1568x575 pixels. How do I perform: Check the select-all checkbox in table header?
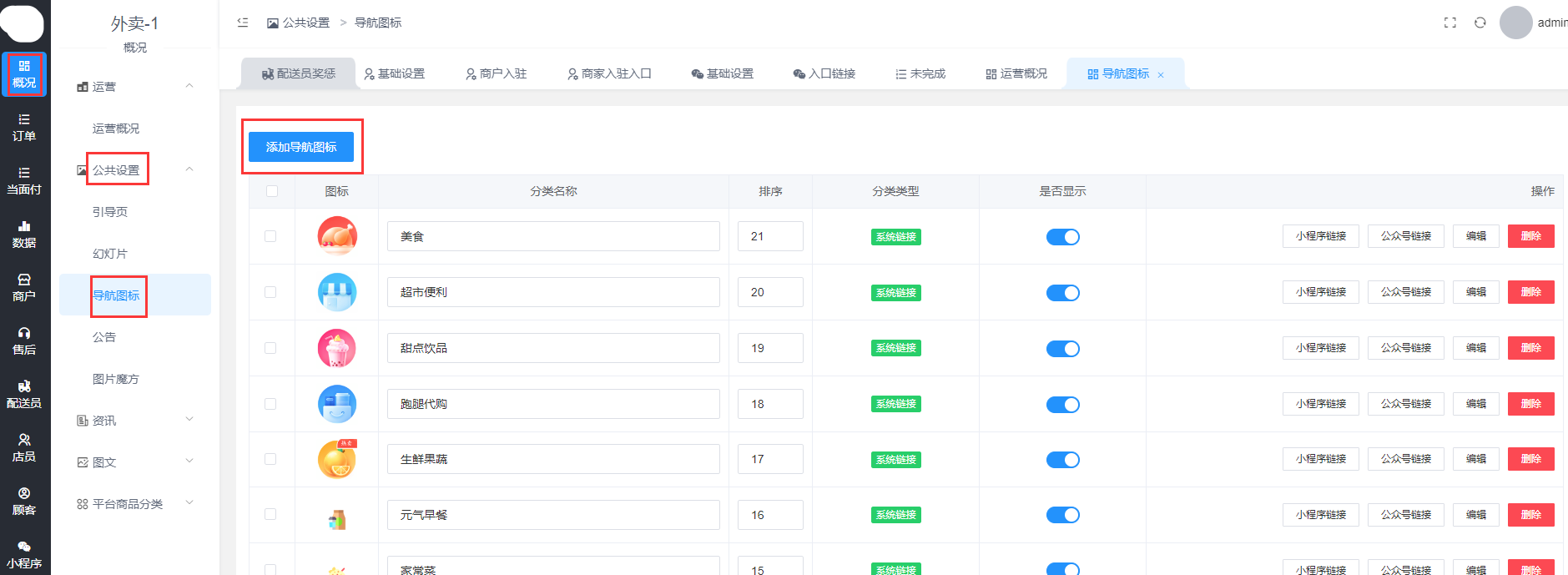[271, 191]
